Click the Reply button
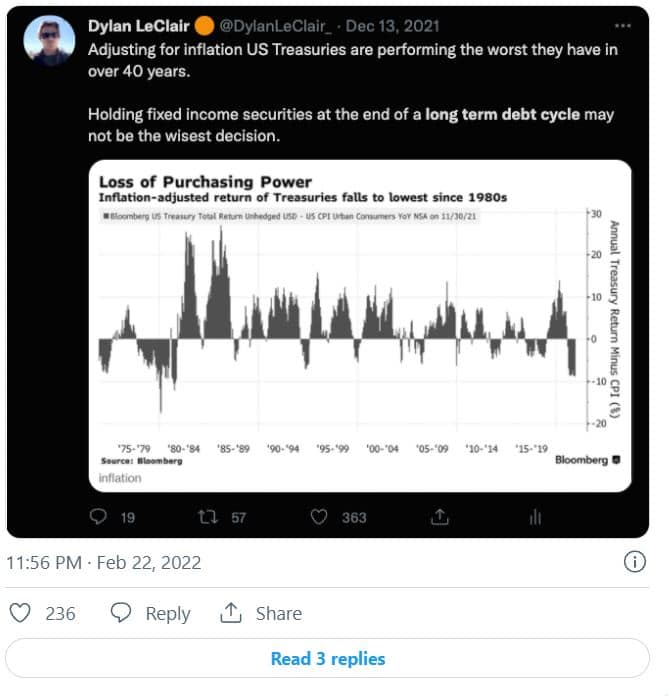Viewport: 668px width, 696px height. [x=150, y=613]
